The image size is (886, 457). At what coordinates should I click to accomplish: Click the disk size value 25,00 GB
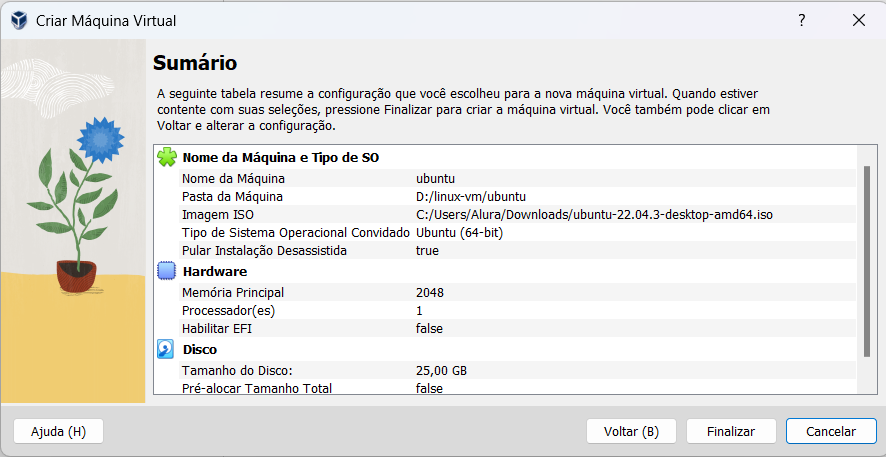441,371
